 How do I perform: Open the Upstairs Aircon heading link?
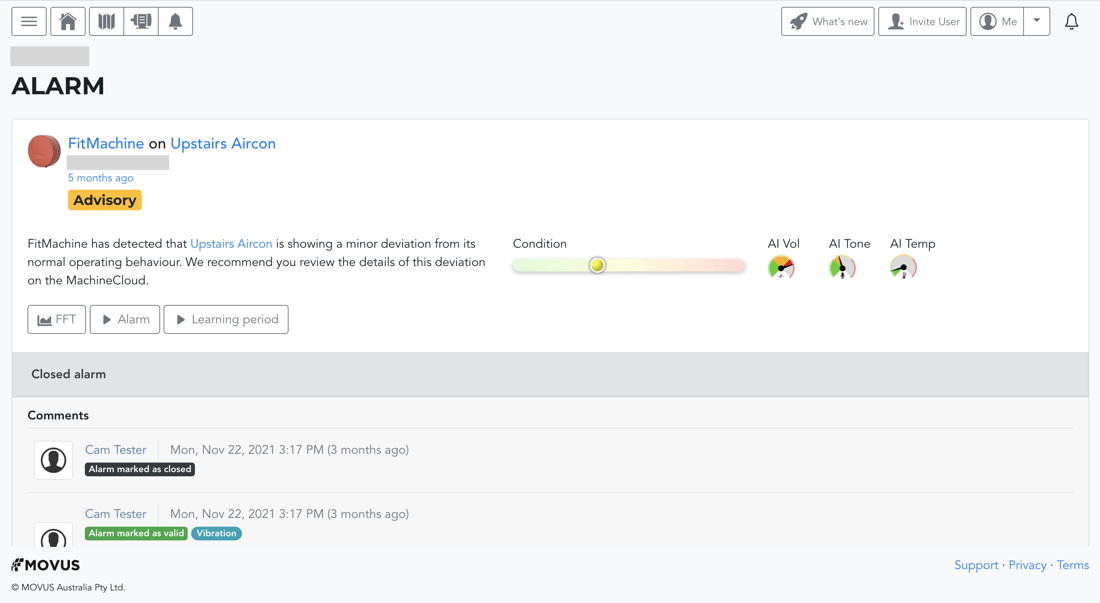point(223,143)
